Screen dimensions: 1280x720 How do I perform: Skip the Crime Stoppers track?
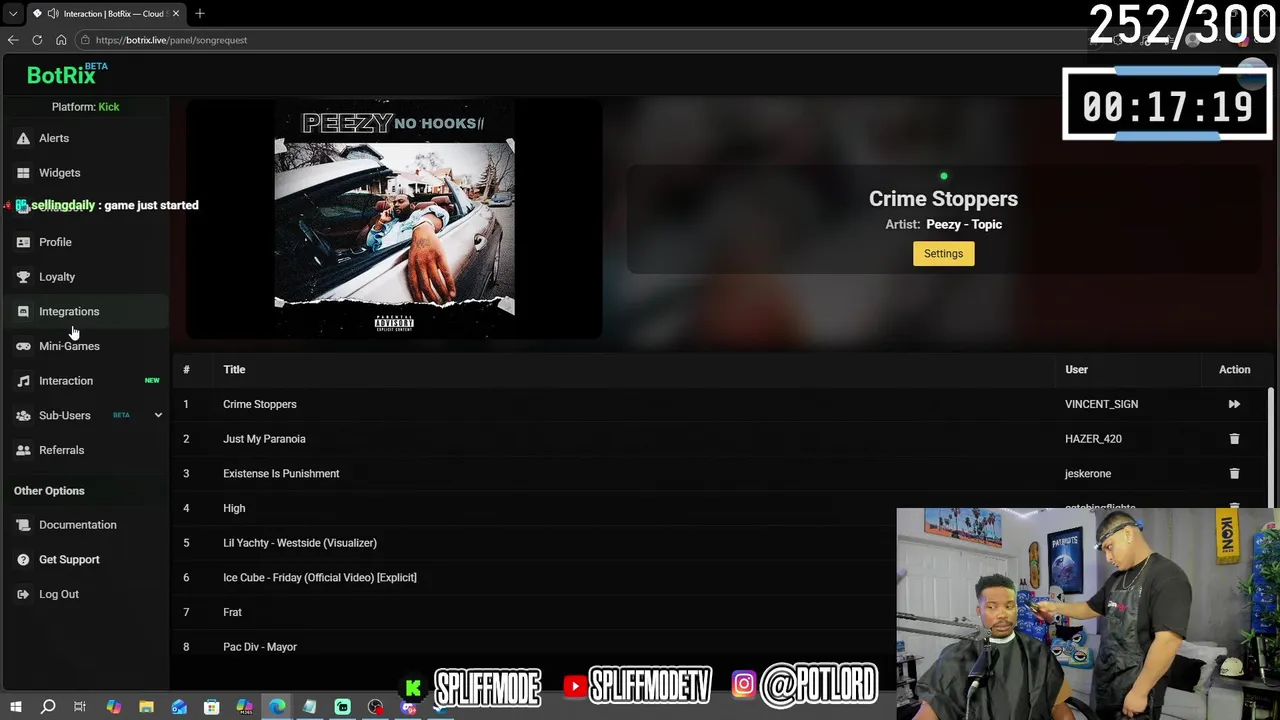click(1234, 404)
